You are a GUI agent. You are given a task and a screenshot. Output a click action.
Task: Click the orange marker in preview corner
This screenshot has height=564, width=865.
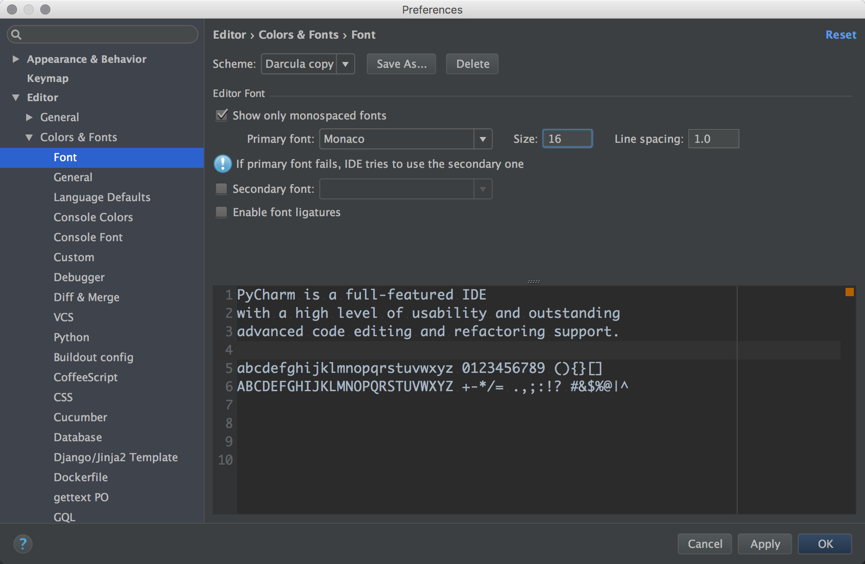pos(850,292)
